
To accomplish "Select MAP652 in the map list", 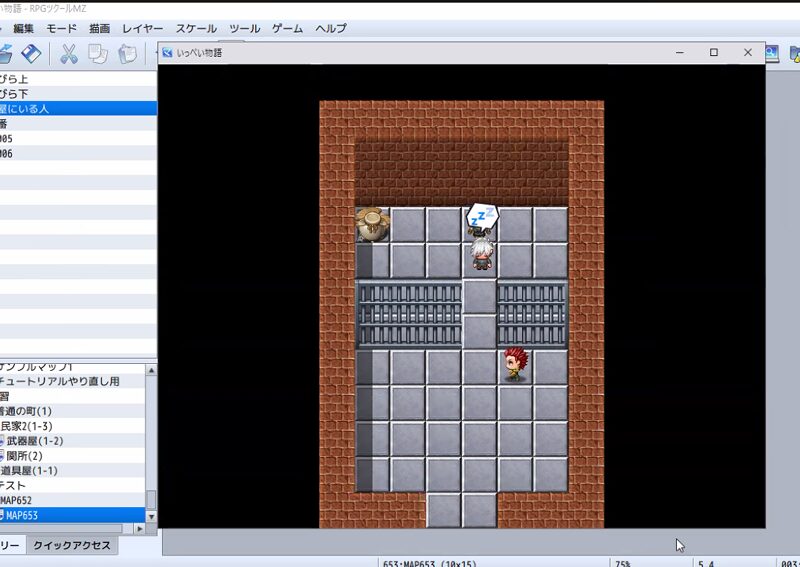I will (20, 500).
